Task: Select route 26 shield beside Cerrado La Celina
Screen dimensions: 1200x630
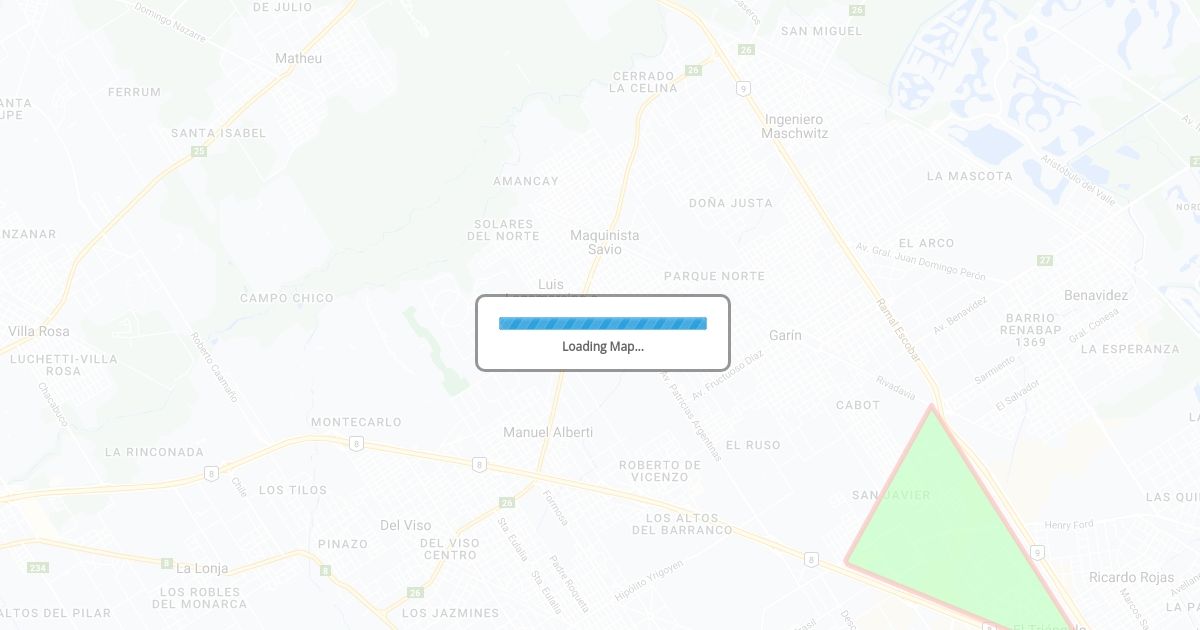Action: 693,70
